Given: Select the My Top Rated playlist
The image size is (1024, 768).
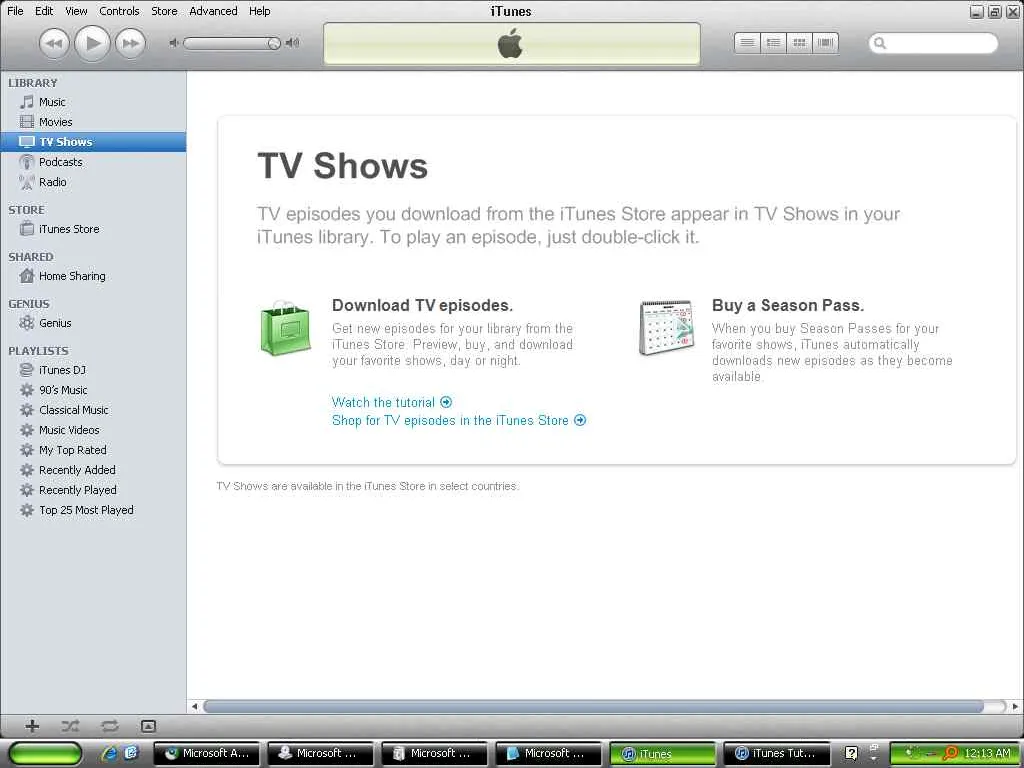Looking at the screenshot, I should (x=93, y=450).
